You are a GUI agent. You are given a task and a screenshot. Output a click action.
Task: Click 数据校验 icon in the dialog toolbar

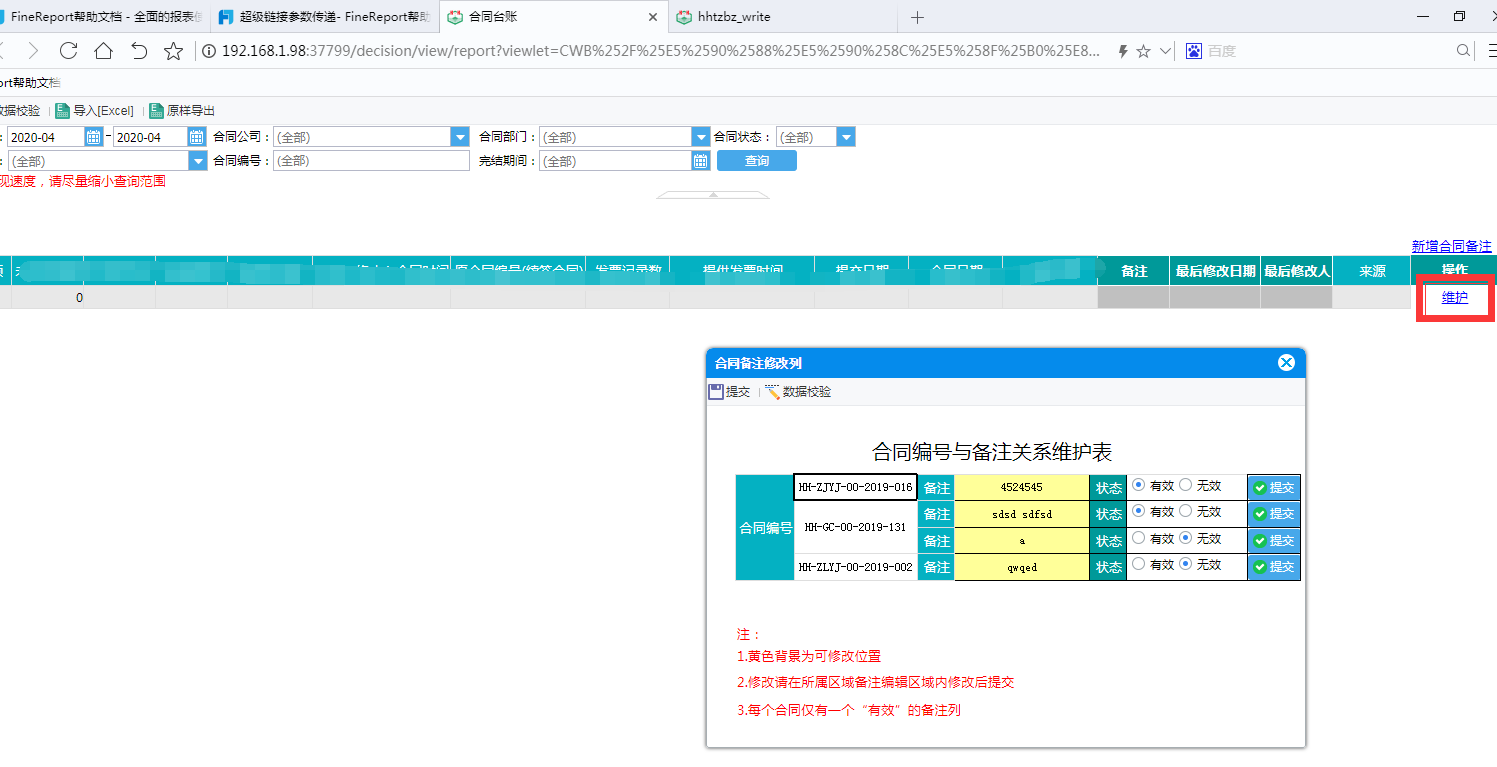point(772,392)
